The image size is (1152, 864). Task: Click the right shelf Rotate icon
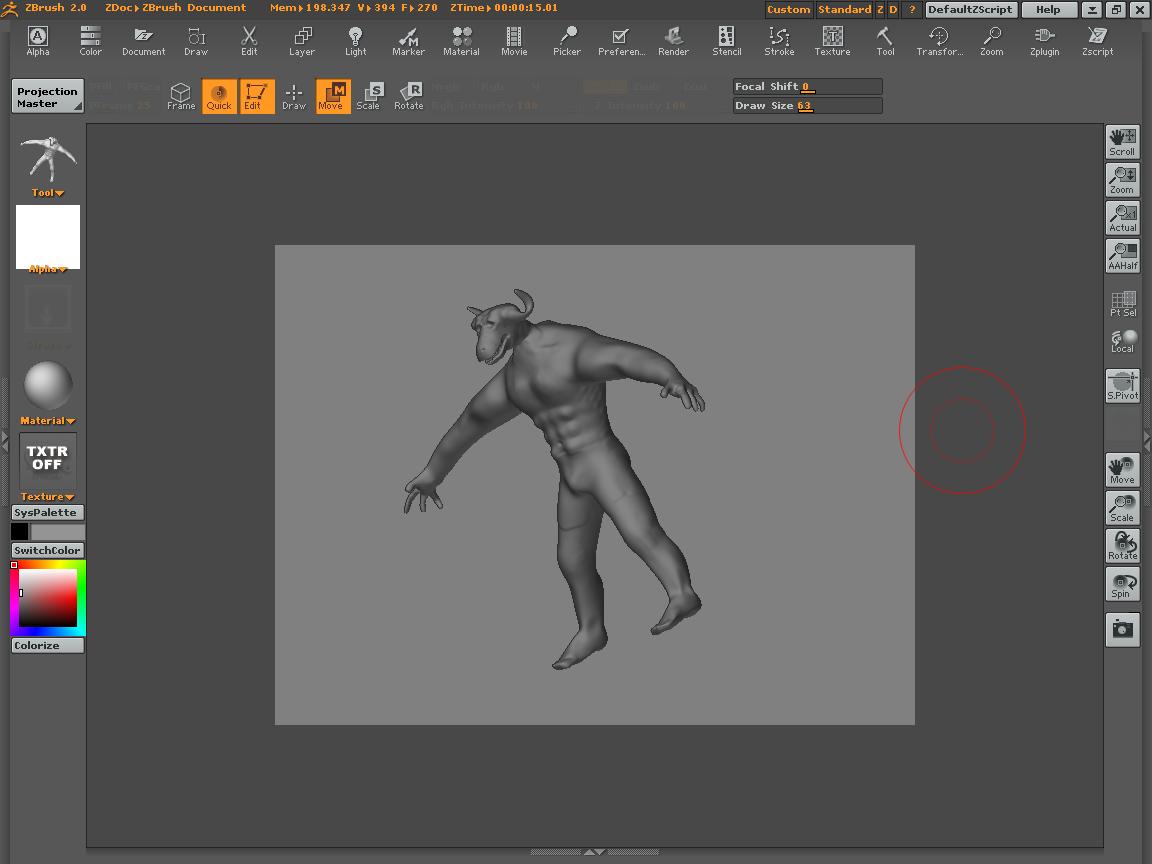pyautogui.click(x=1122, y=547)
